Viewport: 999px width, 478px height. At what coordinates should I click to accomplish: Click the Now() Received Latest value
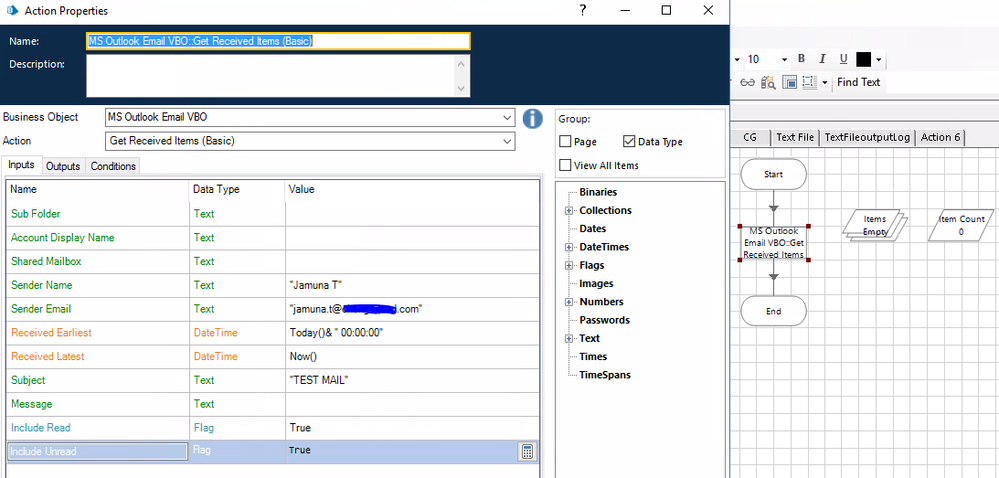coord(303,357)
